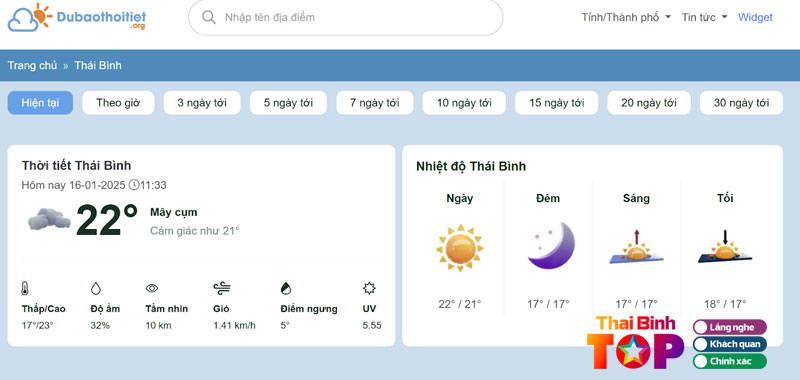800x380 pixels.
Task: Click the droplet icon above Độ ẩm
Action: coord(95,288)
